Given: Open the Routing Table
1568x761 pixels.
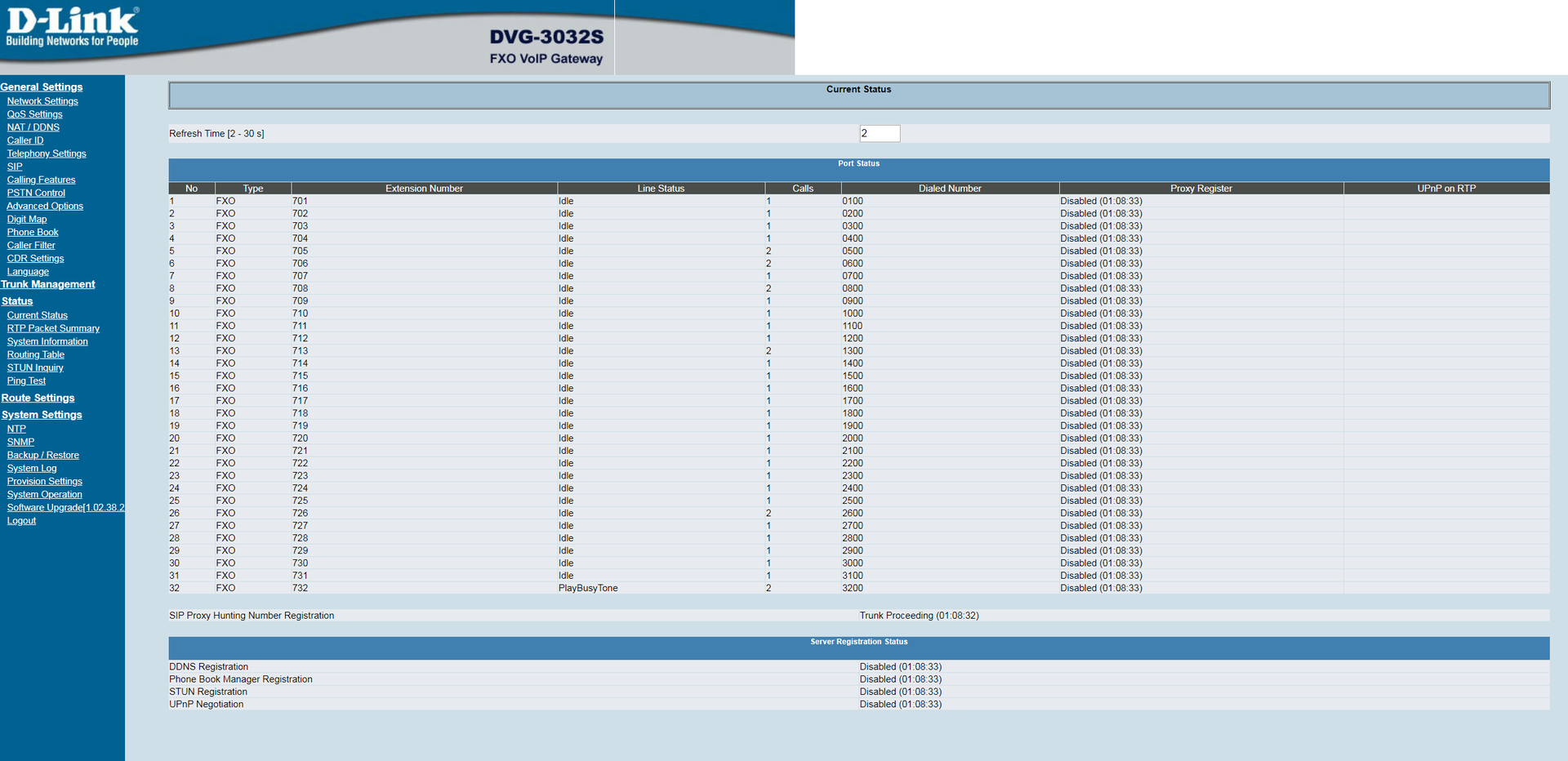Looking at the screenshot, I should pos(36,354).
